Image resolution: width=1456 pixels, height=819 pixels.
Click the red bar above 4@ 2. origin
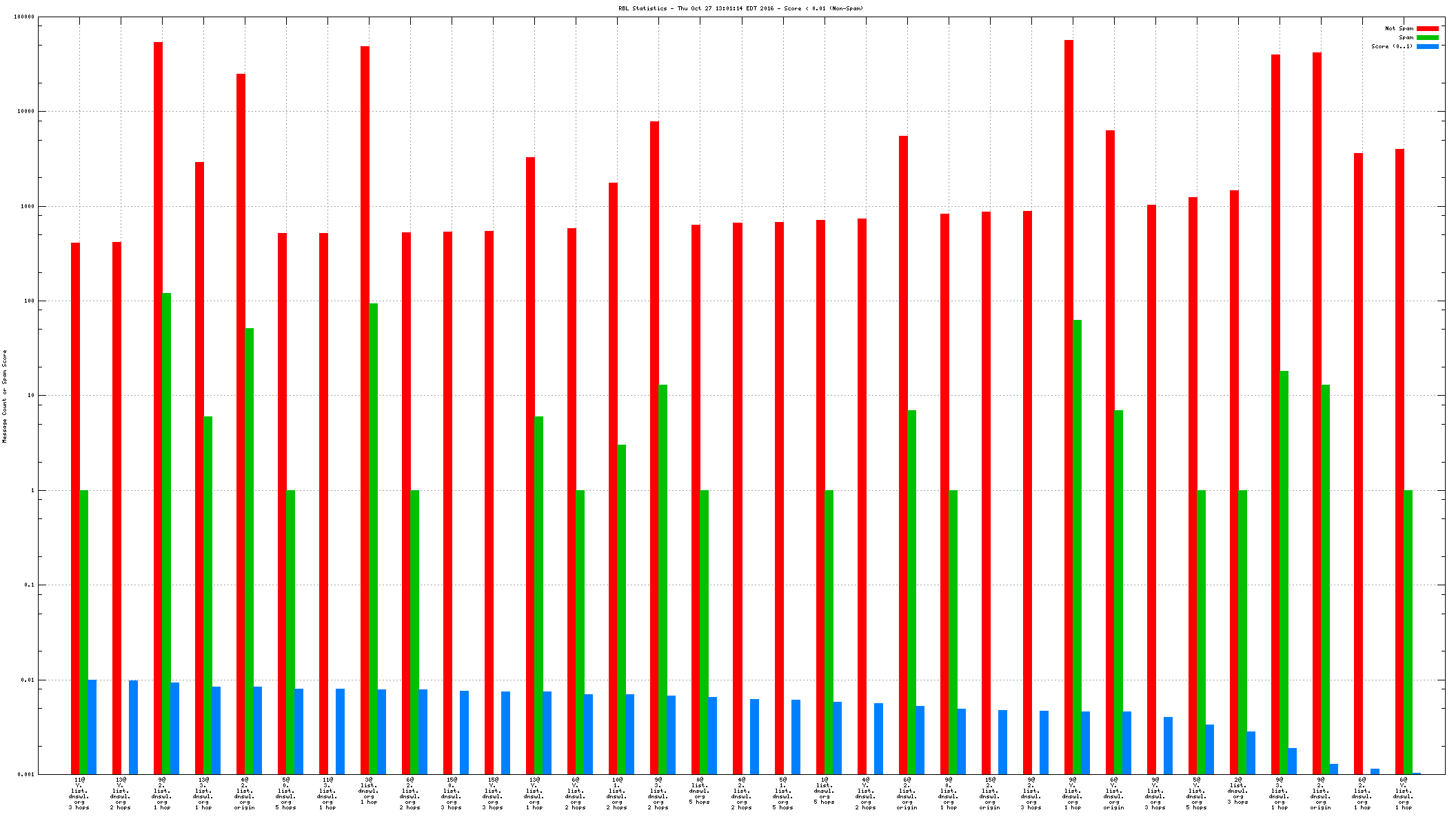[x=241, y=414]
